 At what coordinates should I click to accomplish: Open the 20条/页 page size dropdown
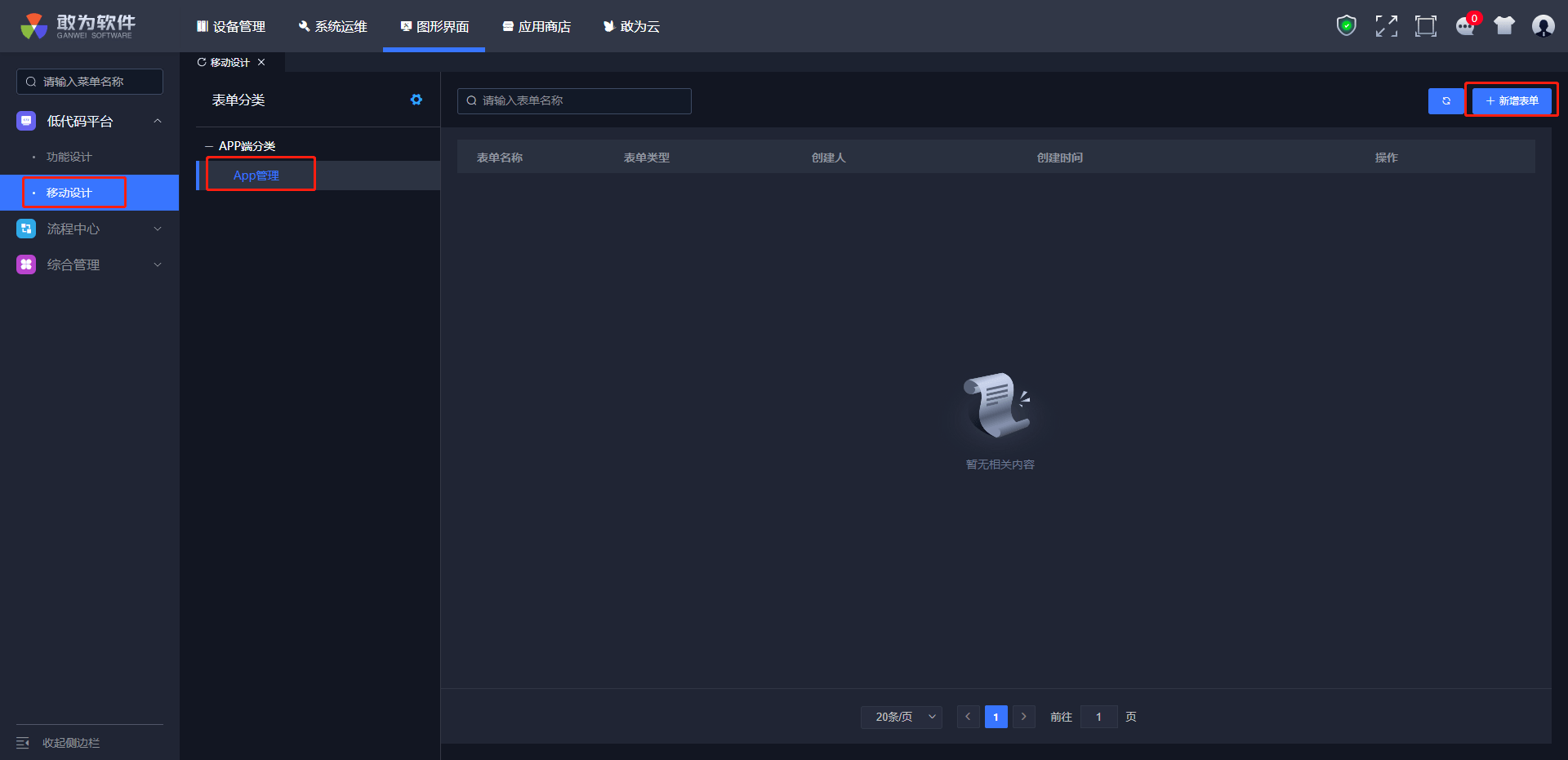pos(902,717)
